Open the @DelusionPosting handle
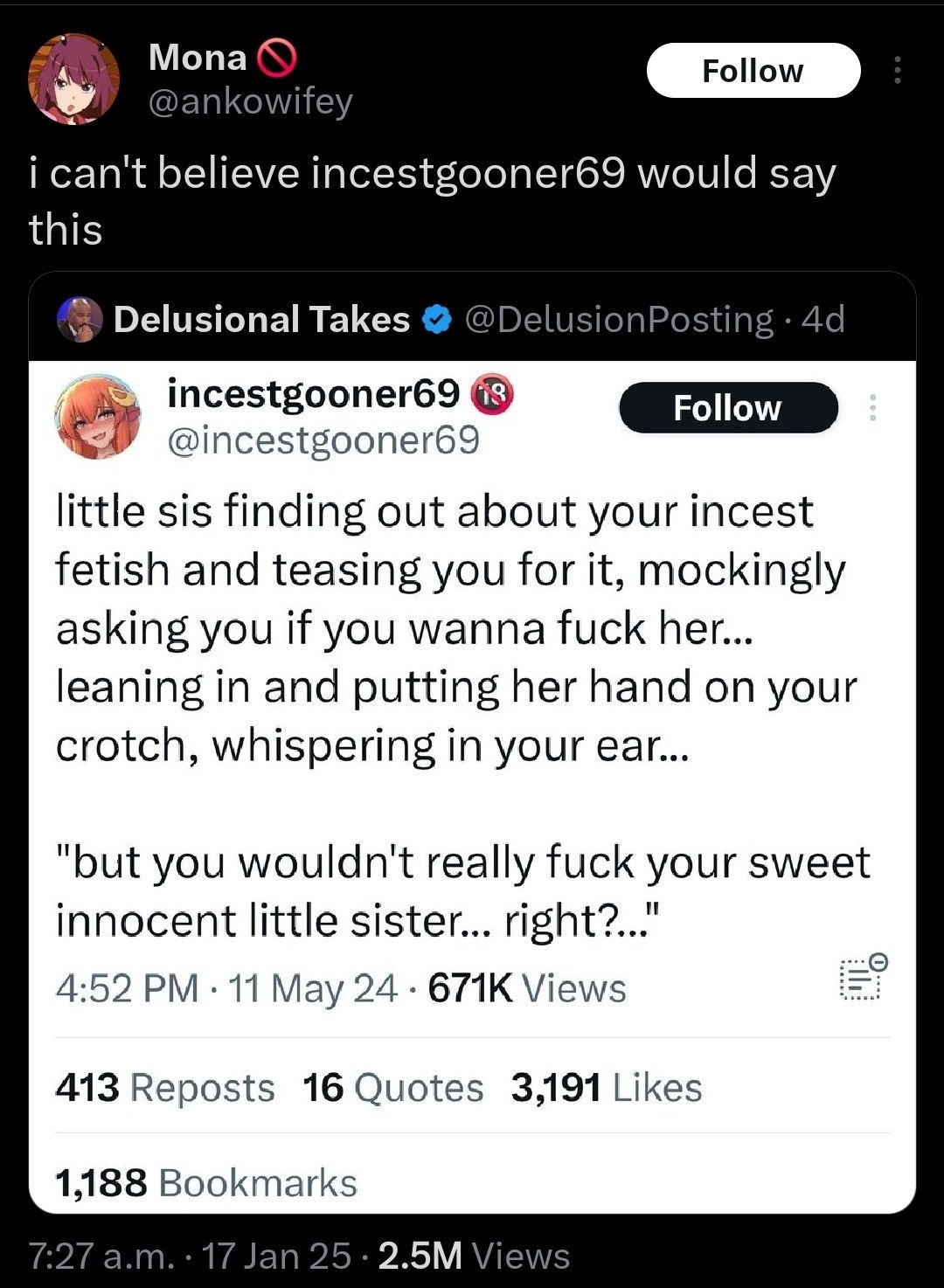The width and height of the screenshot is (944, 1288). tap(619, 320)
